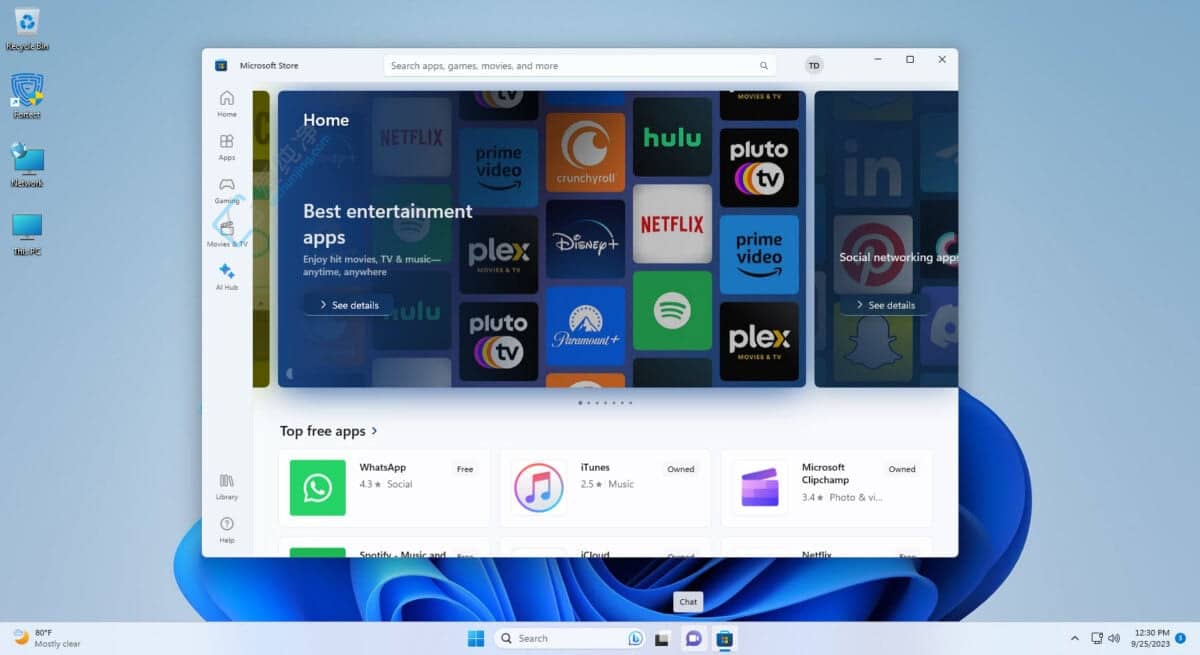Open the AI Hub section
1200x655 pixels.
(x=227, y=276)
